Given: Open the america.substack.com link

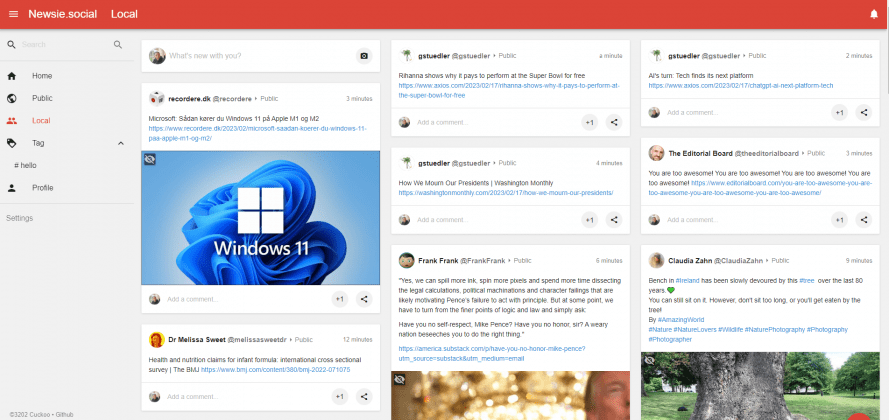Looking at the screenshot, I should 492,354.
